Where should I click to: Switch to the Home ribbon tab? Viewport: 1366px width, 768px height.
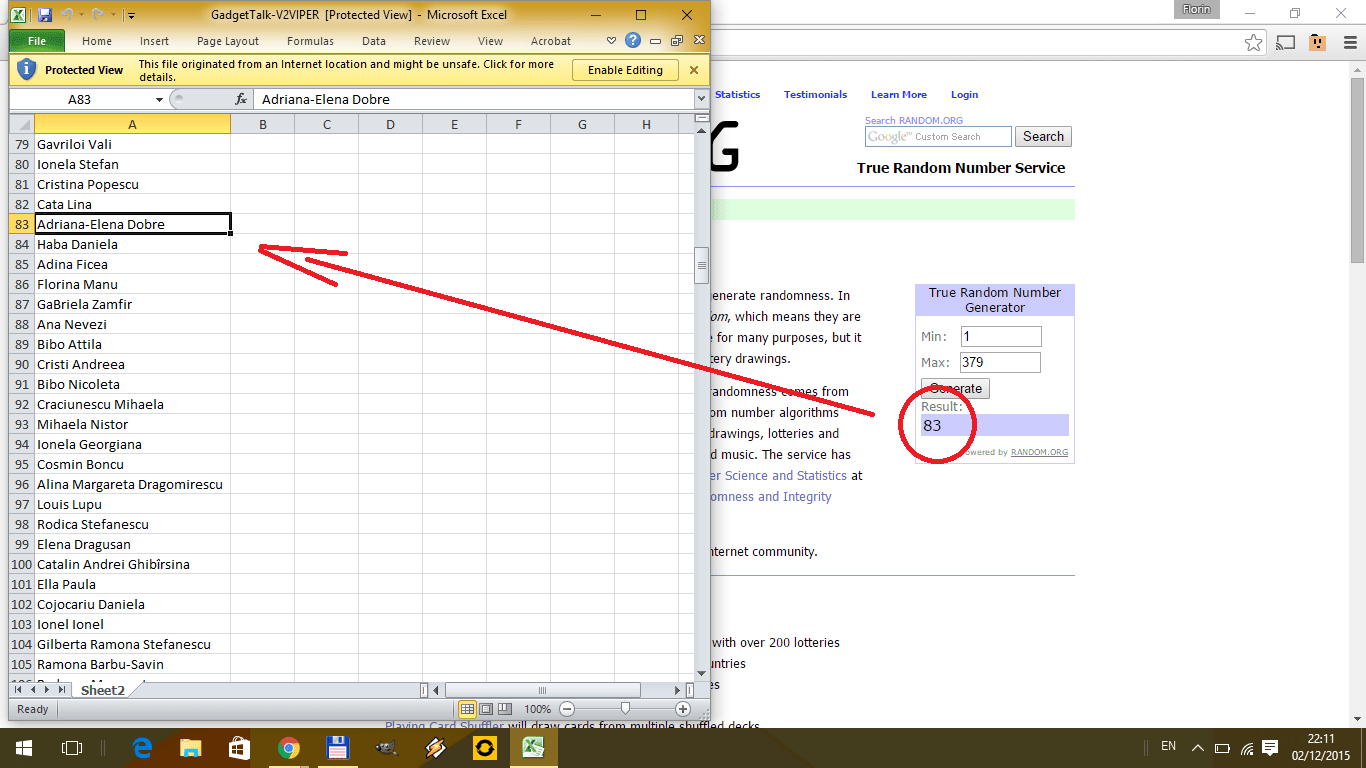coord(97,41)
